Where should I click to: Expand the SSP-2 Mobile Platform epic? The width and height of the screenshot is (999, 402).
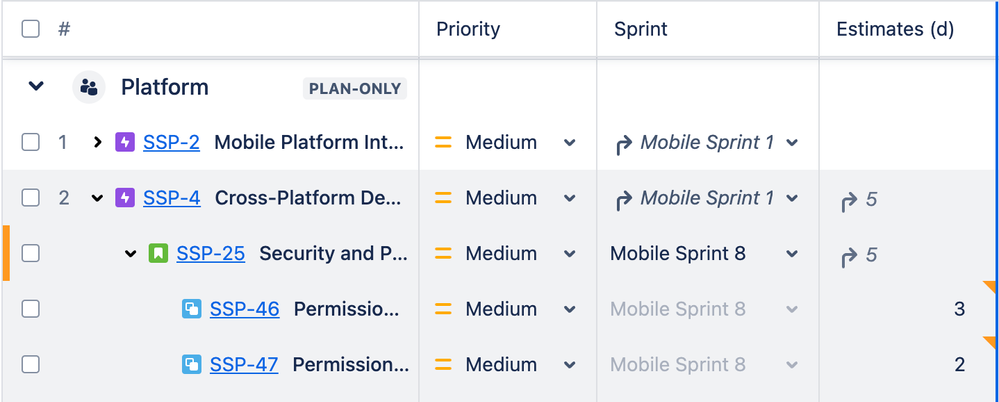click(x=97, y=142)
